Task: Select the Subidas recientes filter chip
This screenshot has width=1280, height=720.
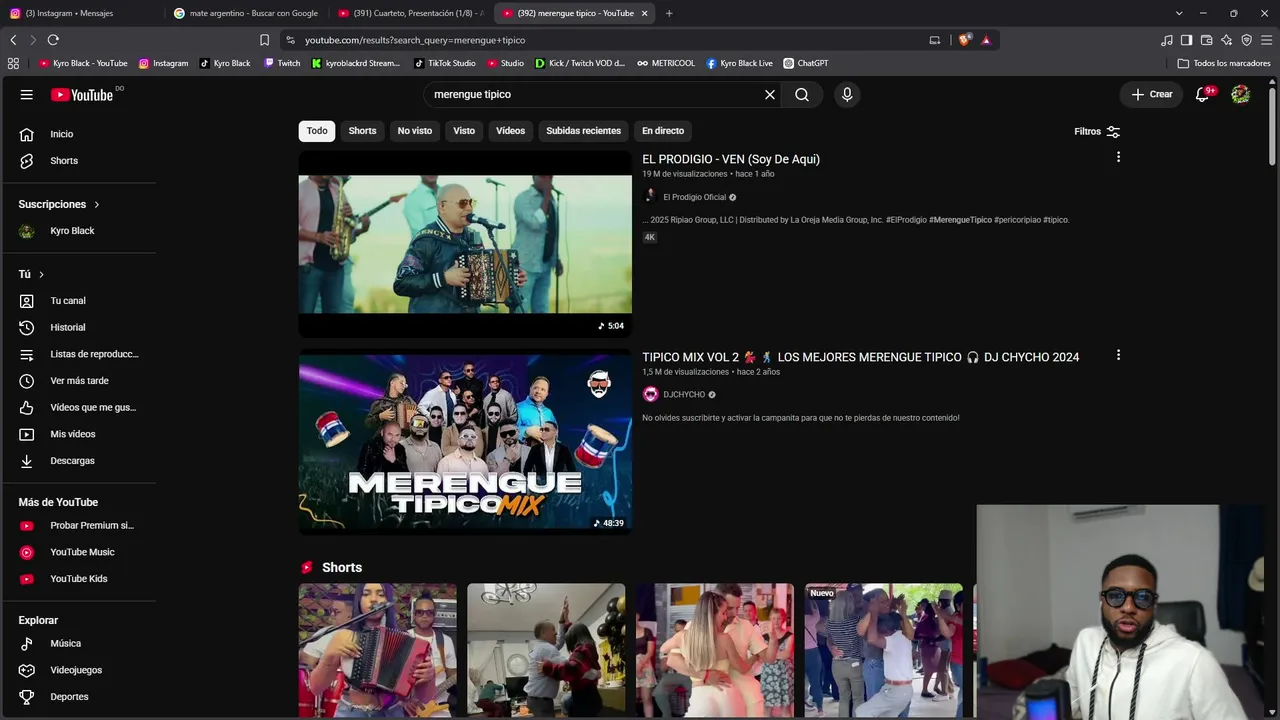Action: click(x=583, y=131)
